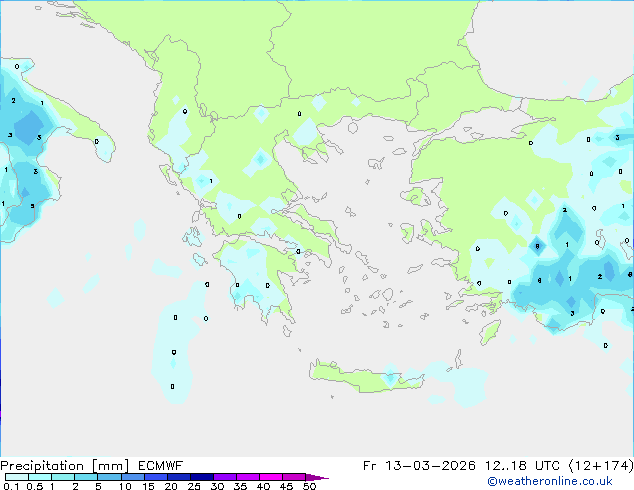Choose the 25–30 mm navy legend swatch
Viewport: 634px width, 490px height.
click(x=201, y=477)
